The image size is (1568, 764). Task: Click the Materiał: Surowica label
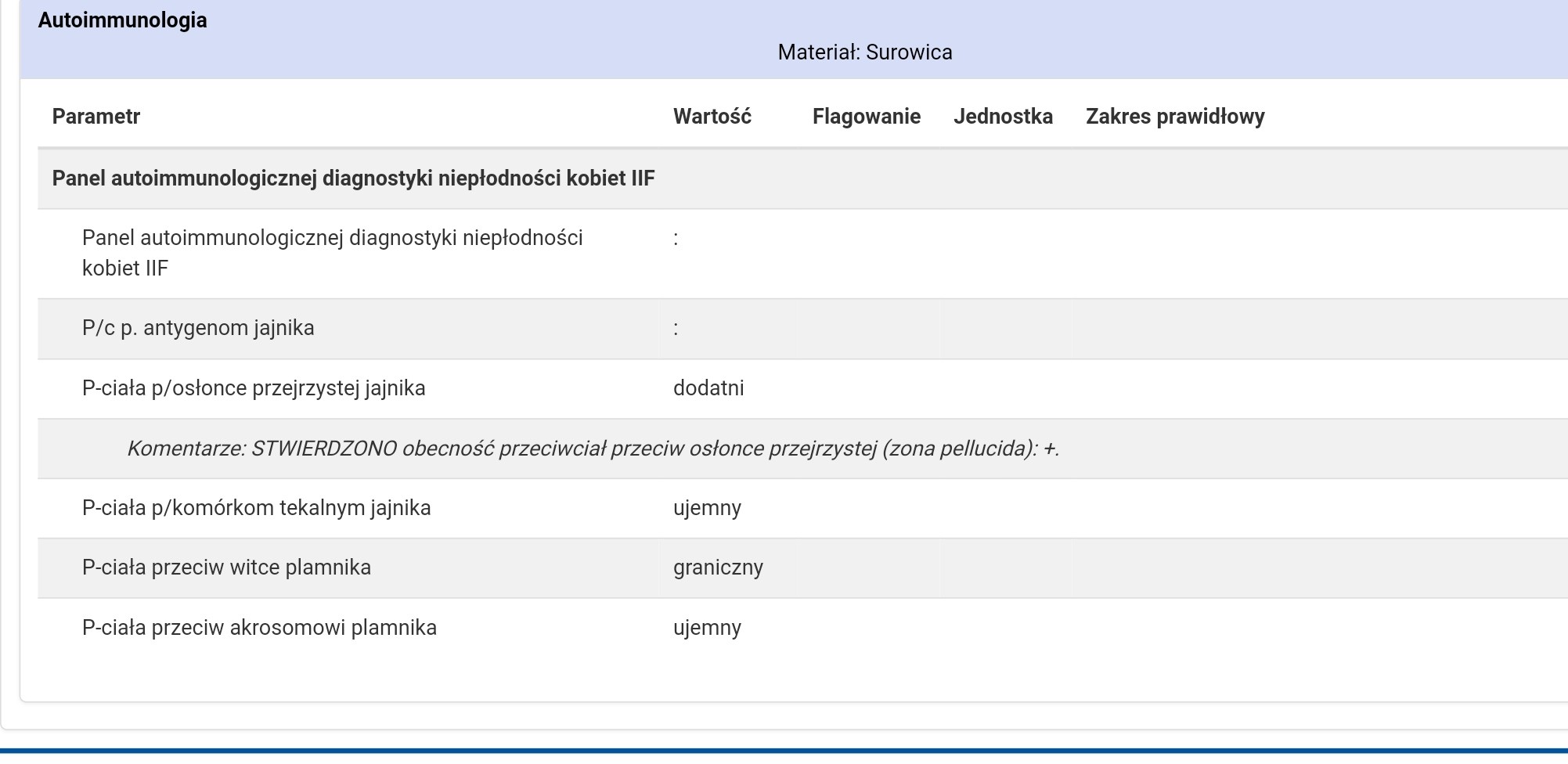(864, 52)
